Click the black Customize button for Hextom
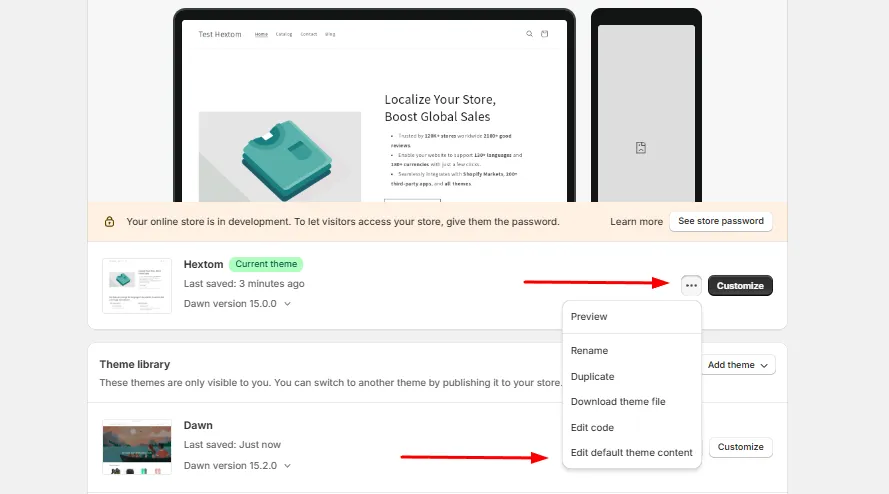This screenshot has width=889, height=494. coord(740,285)
